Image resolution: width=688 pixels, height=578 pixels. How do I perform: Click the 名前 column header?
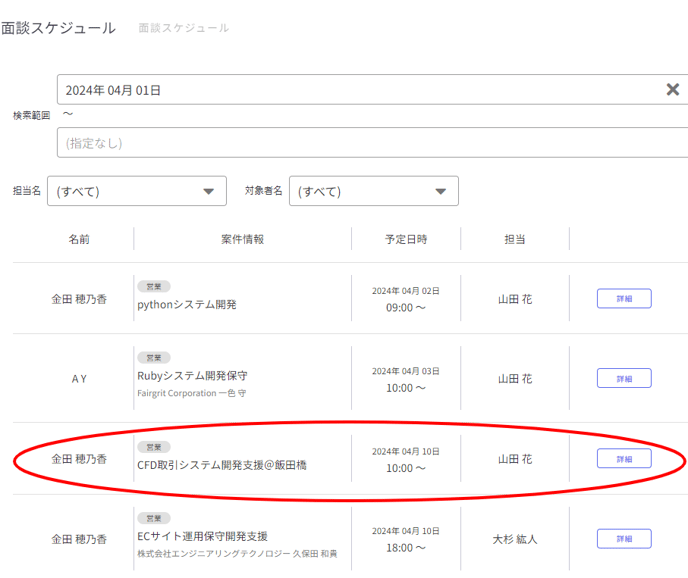(79, 239)
